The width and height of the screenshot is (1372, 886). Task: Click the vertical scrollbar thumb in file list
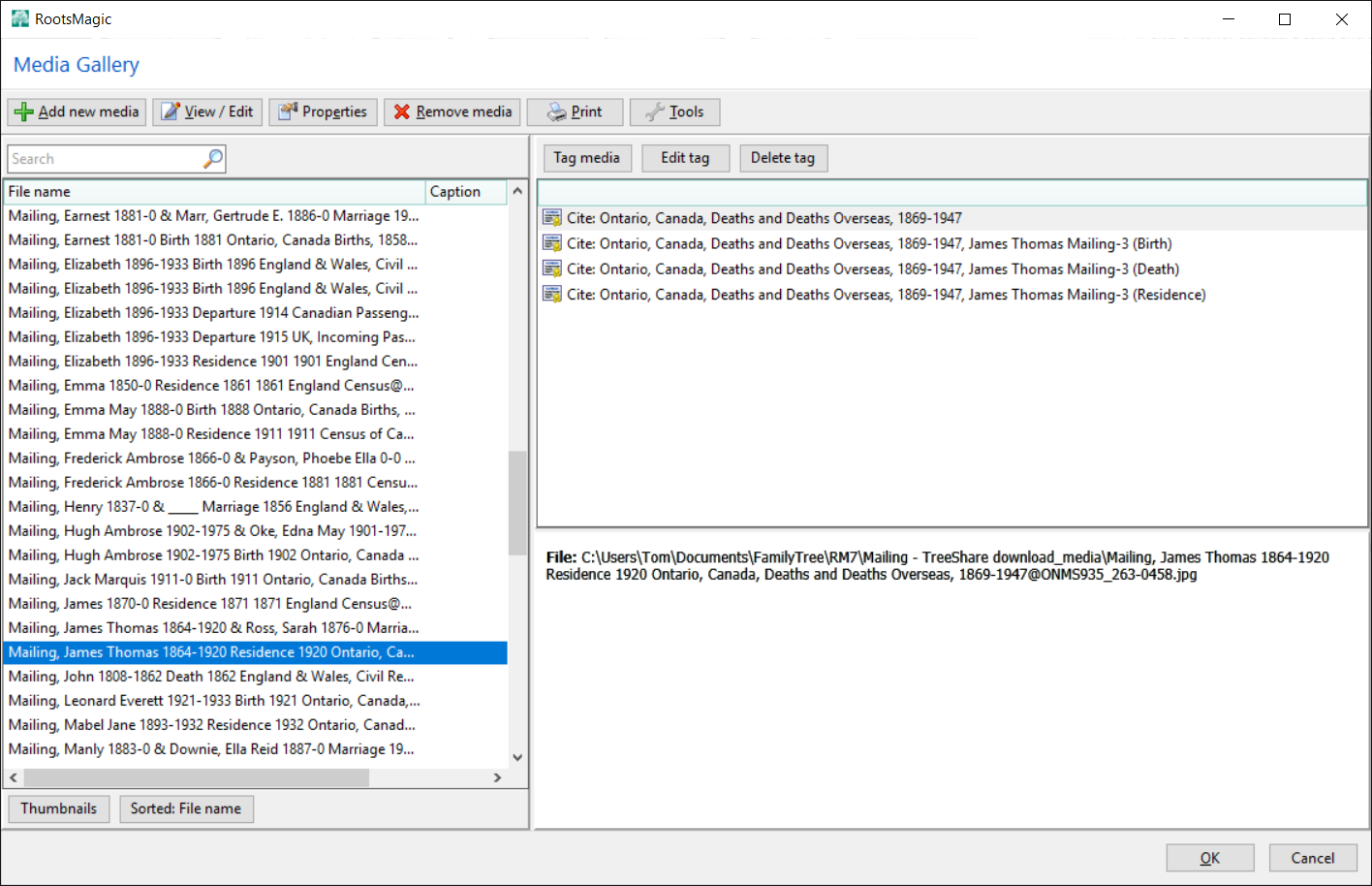(x=517, y=502)
